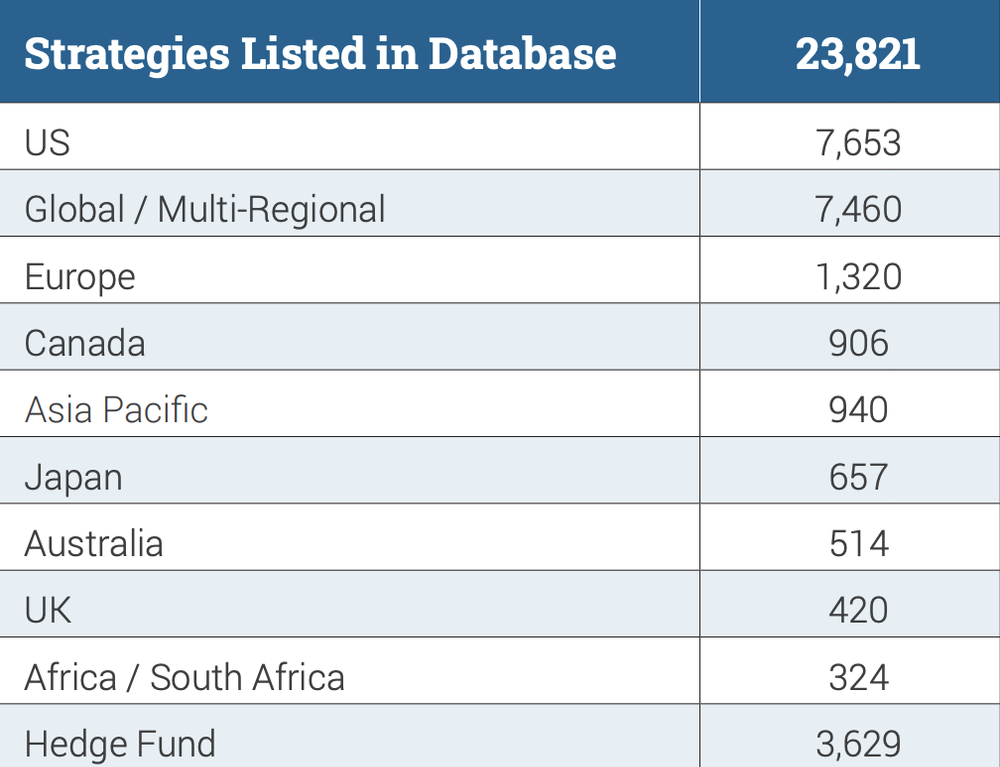This screenshot has width=1000, height=767.
Task: Select the 940 value cell
Action: click(x=858, y=410)
